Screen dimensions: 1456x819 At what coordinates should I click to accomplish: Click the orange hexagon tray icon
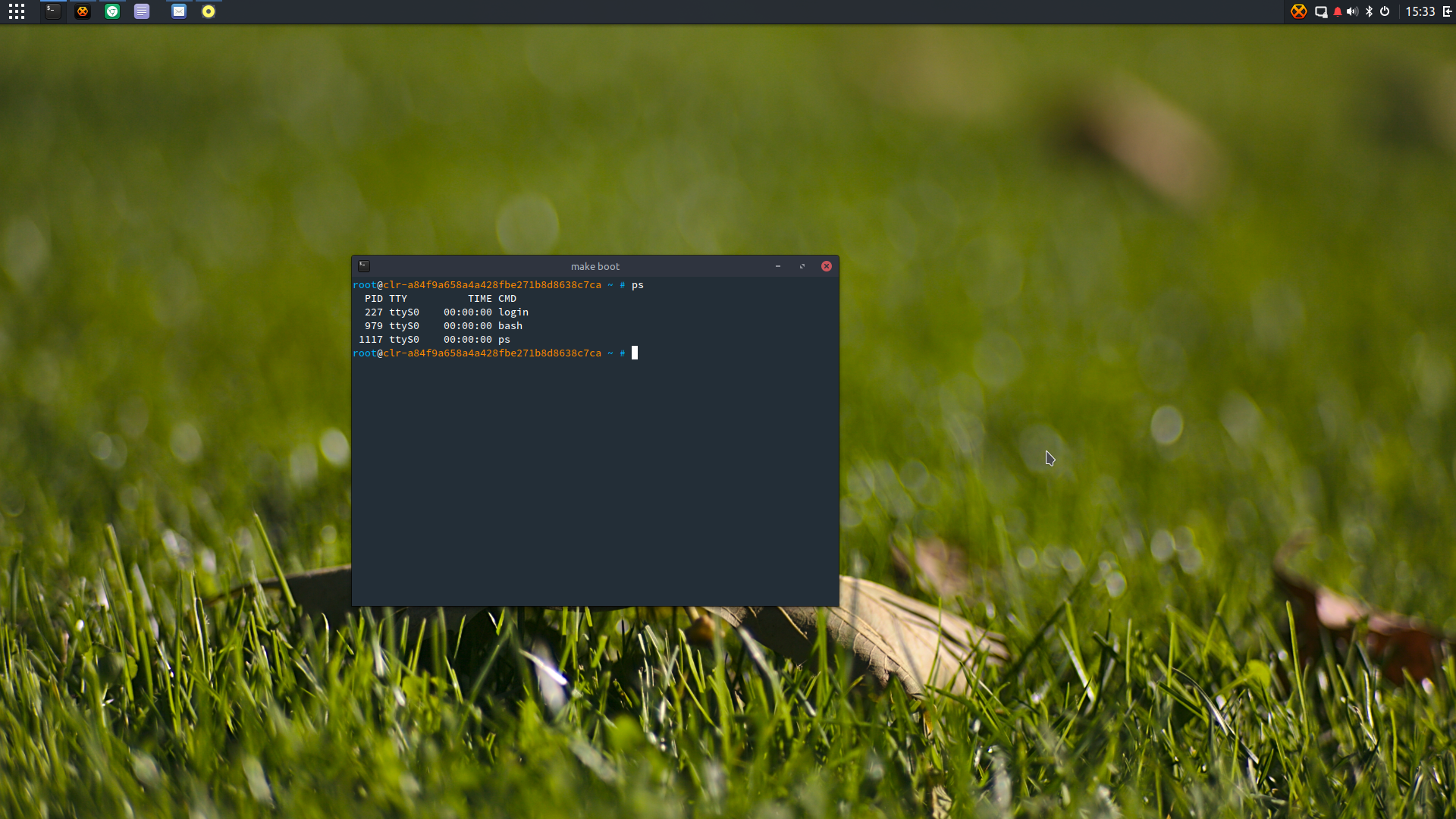coord(1299,11)
